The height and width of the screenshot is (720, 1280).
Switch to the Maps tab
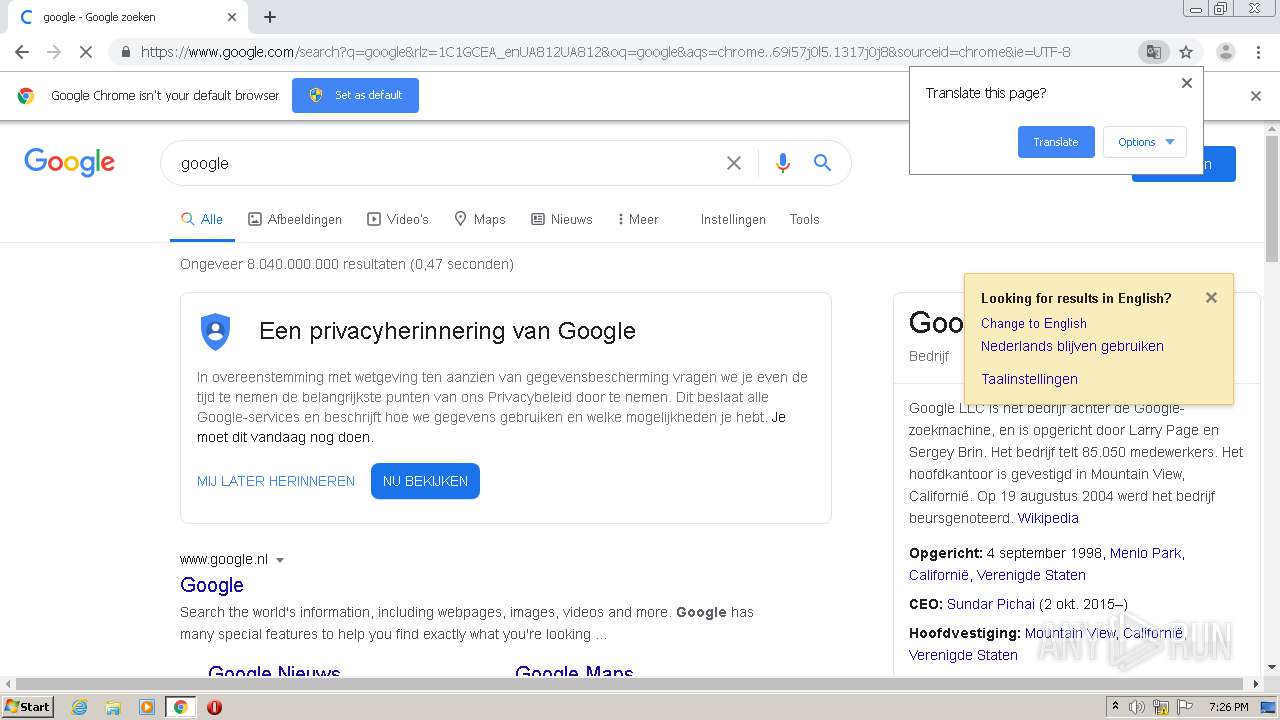(x=480, y=219)
